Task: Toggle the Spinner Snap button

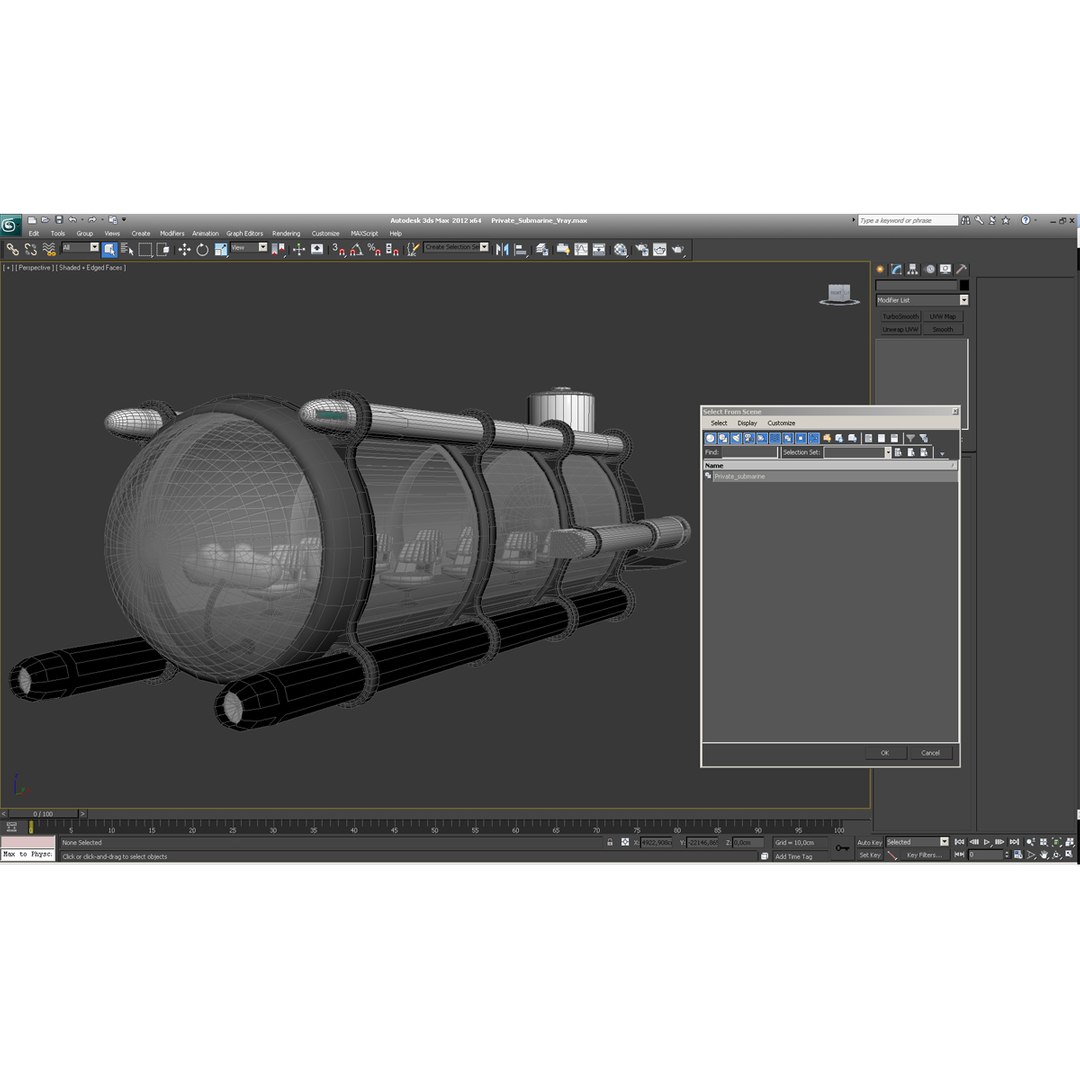Action: point(392,249)
